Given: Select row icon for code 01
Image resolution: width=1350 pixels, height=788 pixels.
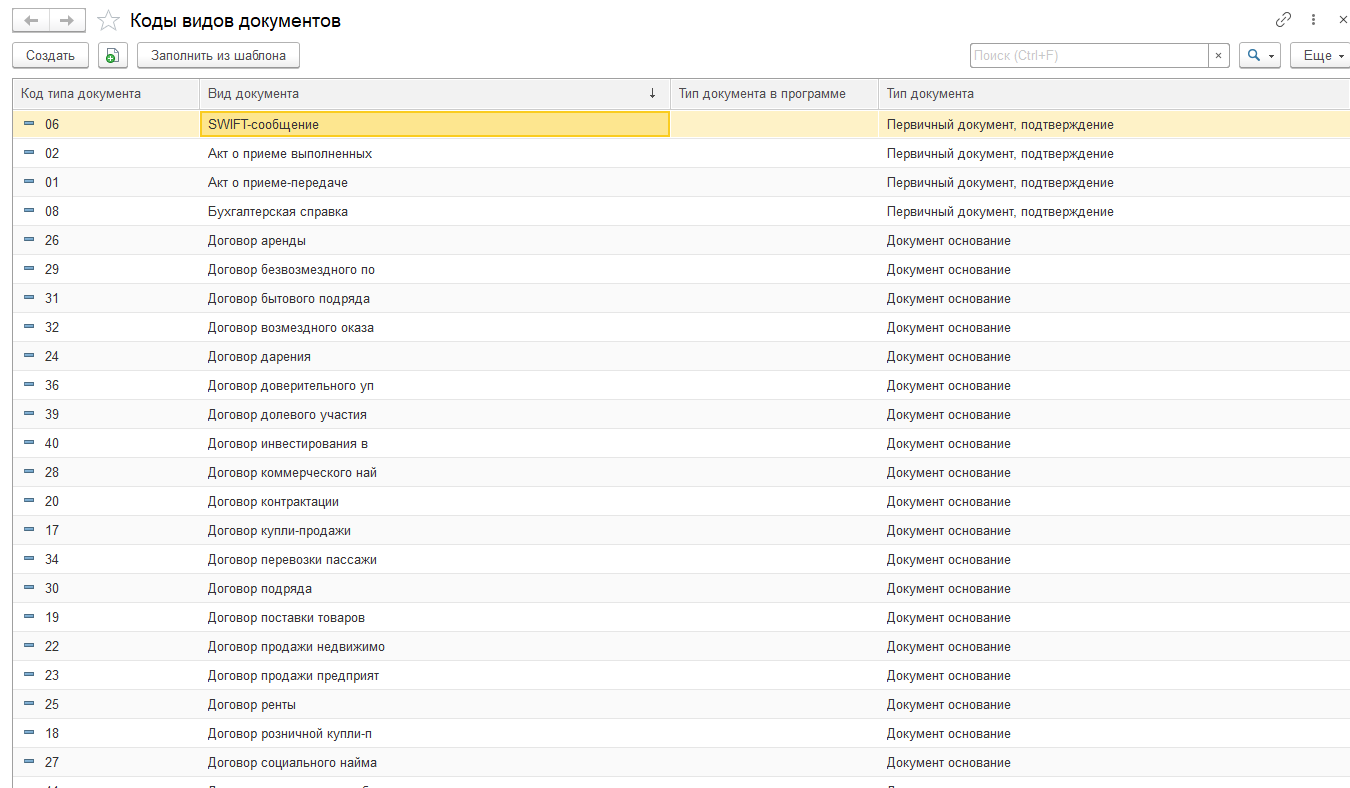Looking at the screenshot, I should coord(28,182).
